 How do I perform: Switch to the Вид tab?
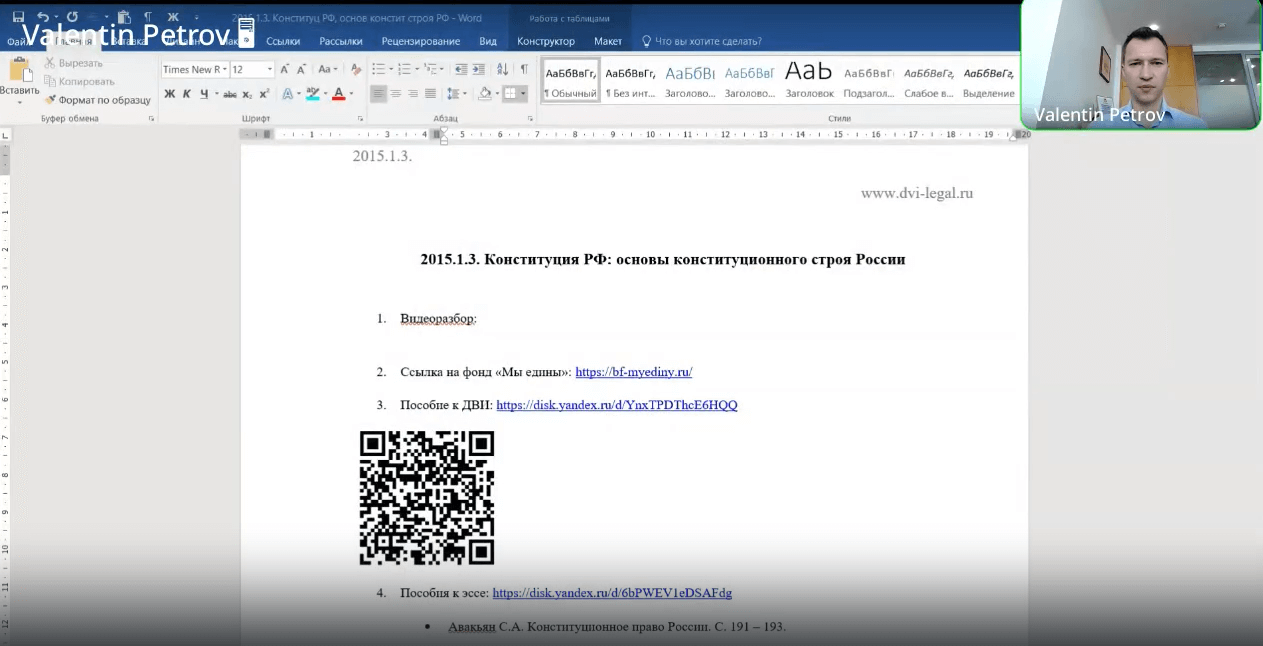488,41
